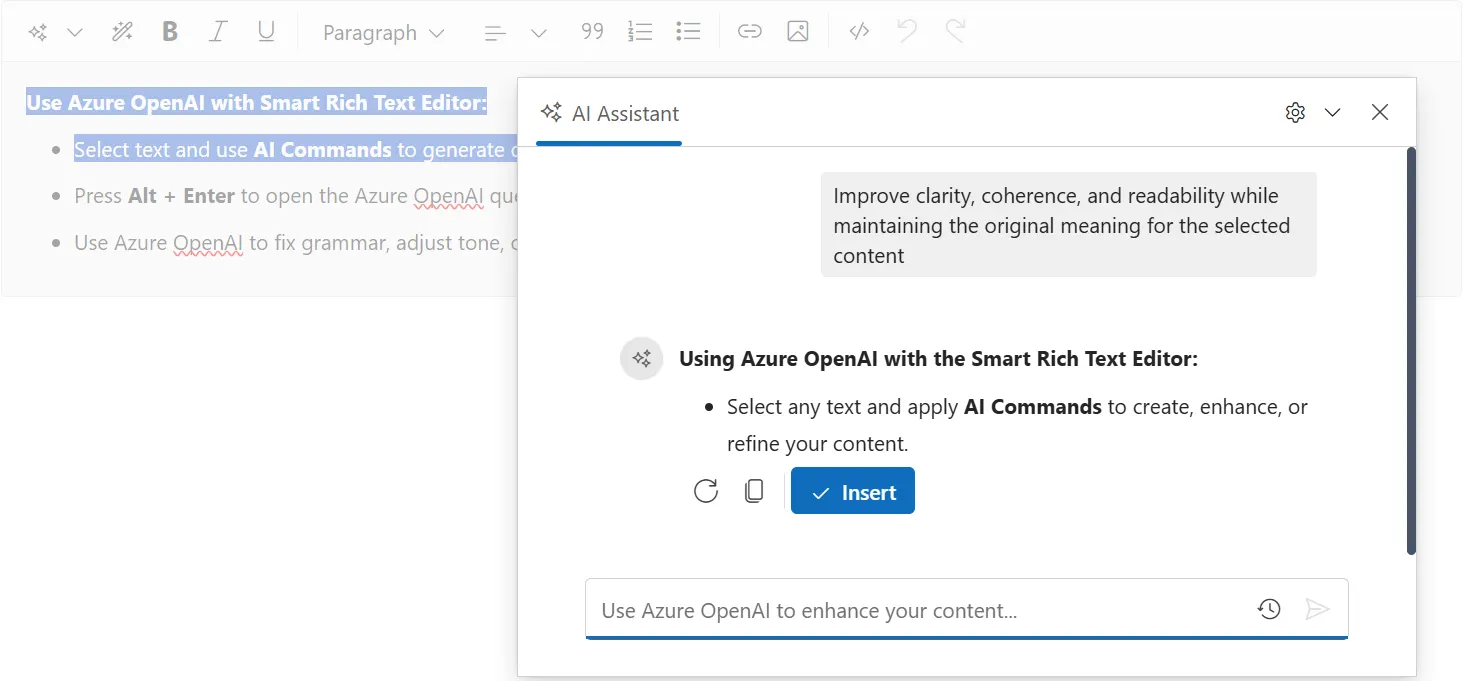The height and width of the screenshot is (681, 1465).
Task: Click the magic wand AI query icon
Action: 122,32
